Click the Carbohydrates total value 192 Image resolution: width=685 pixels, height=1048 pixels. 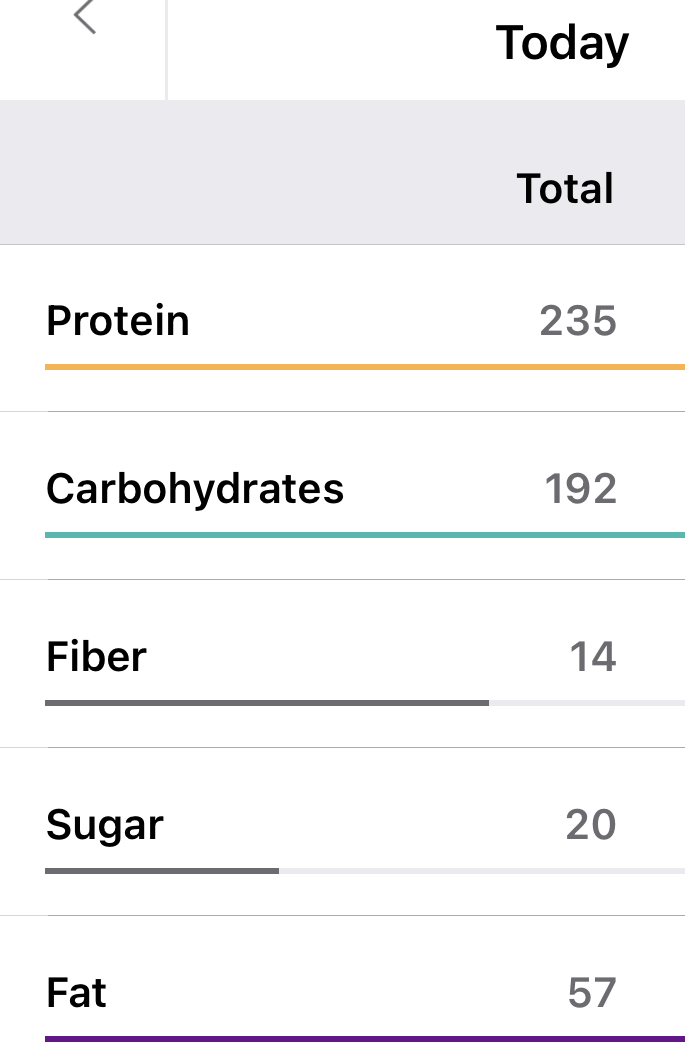(x=580, y=489)
